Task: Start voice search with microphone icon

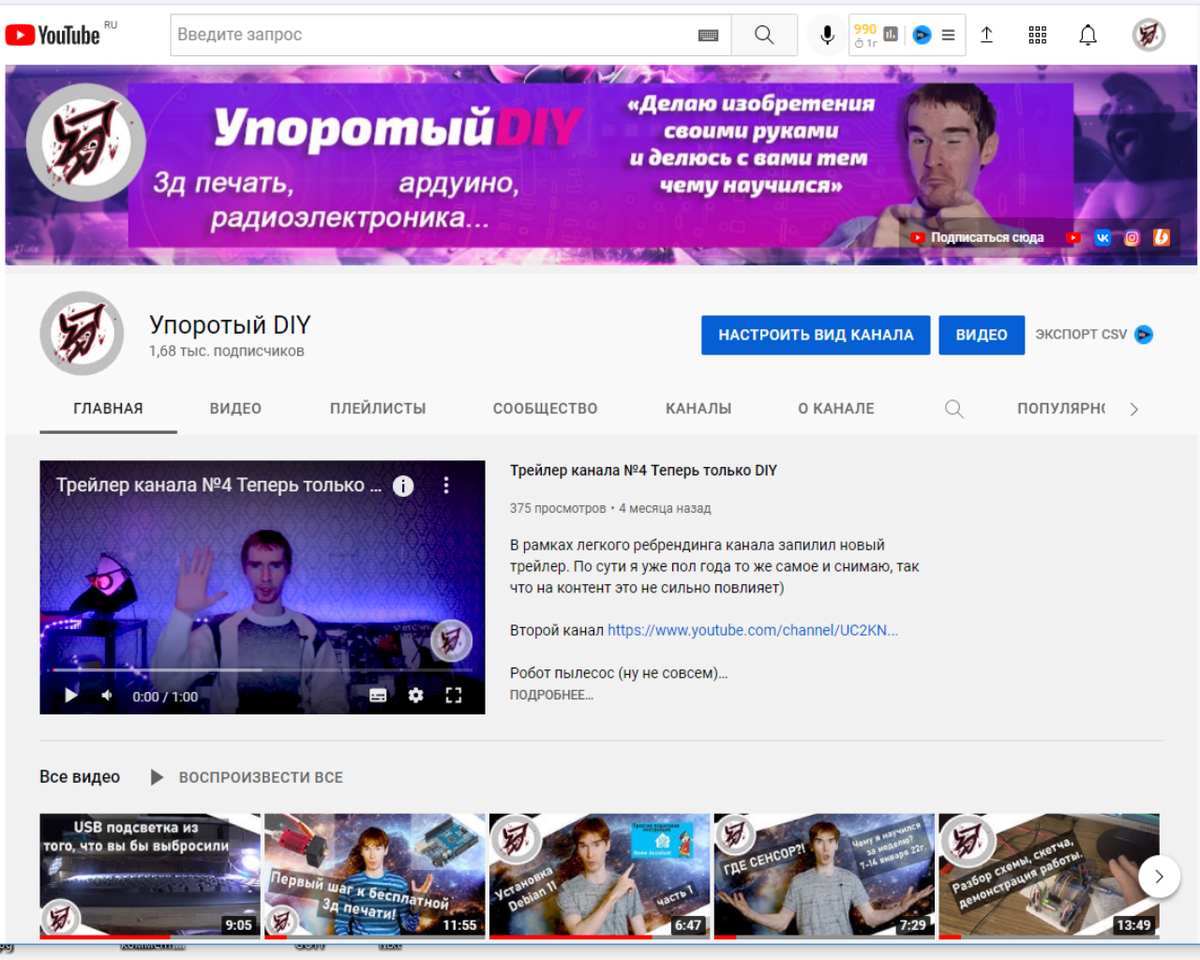Action: (x=827, y=35)
